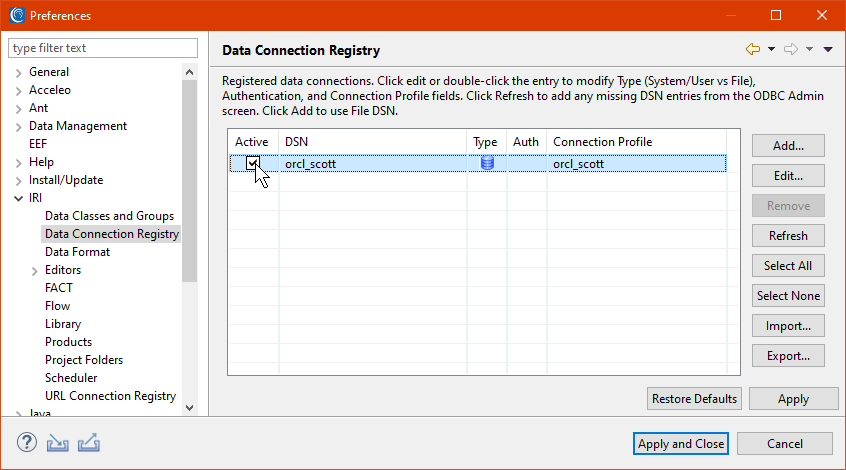The width and height of the screenshot is (846, 470).
Task: Close the Preferences window
Action: click(x=822, y=15)
